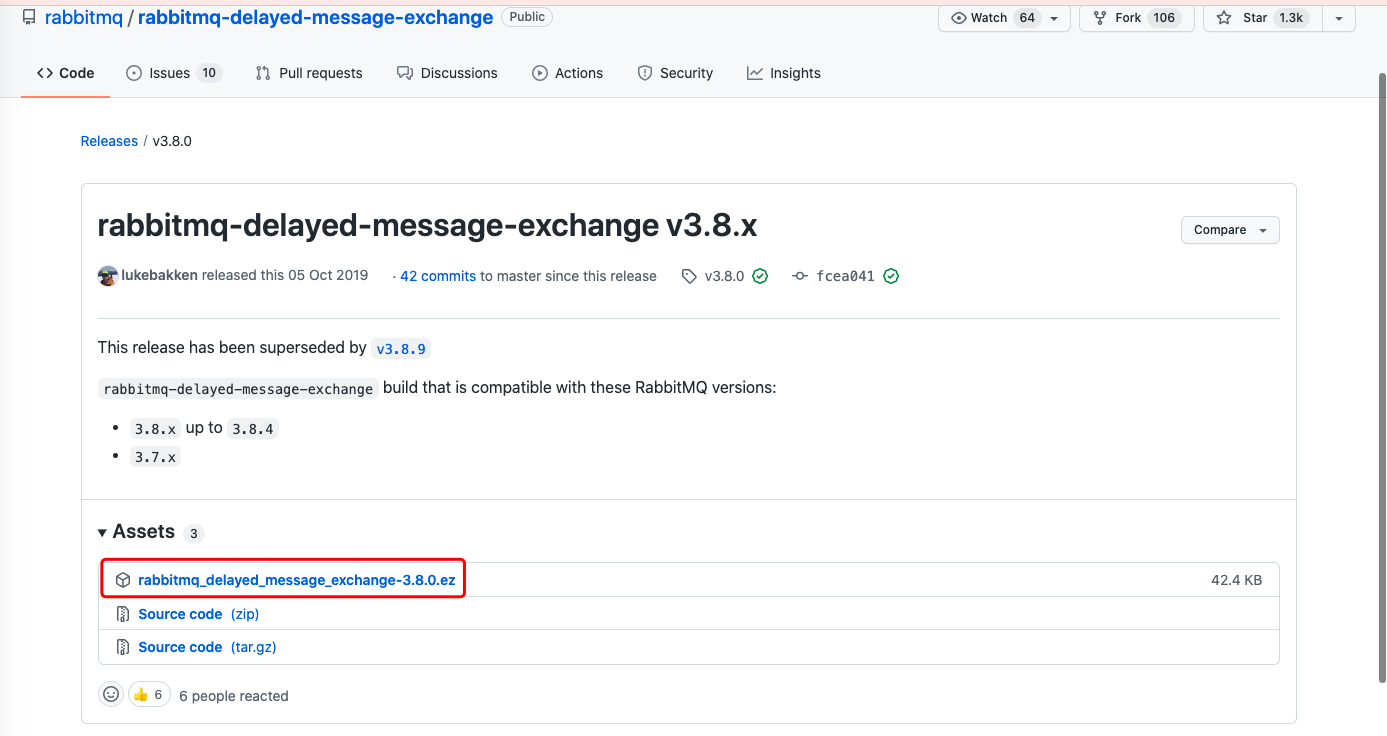The height and width of the screenshot is (736, 1387).
Task: Click the Code tab brackets icon
Action: [x=45, y=73]
